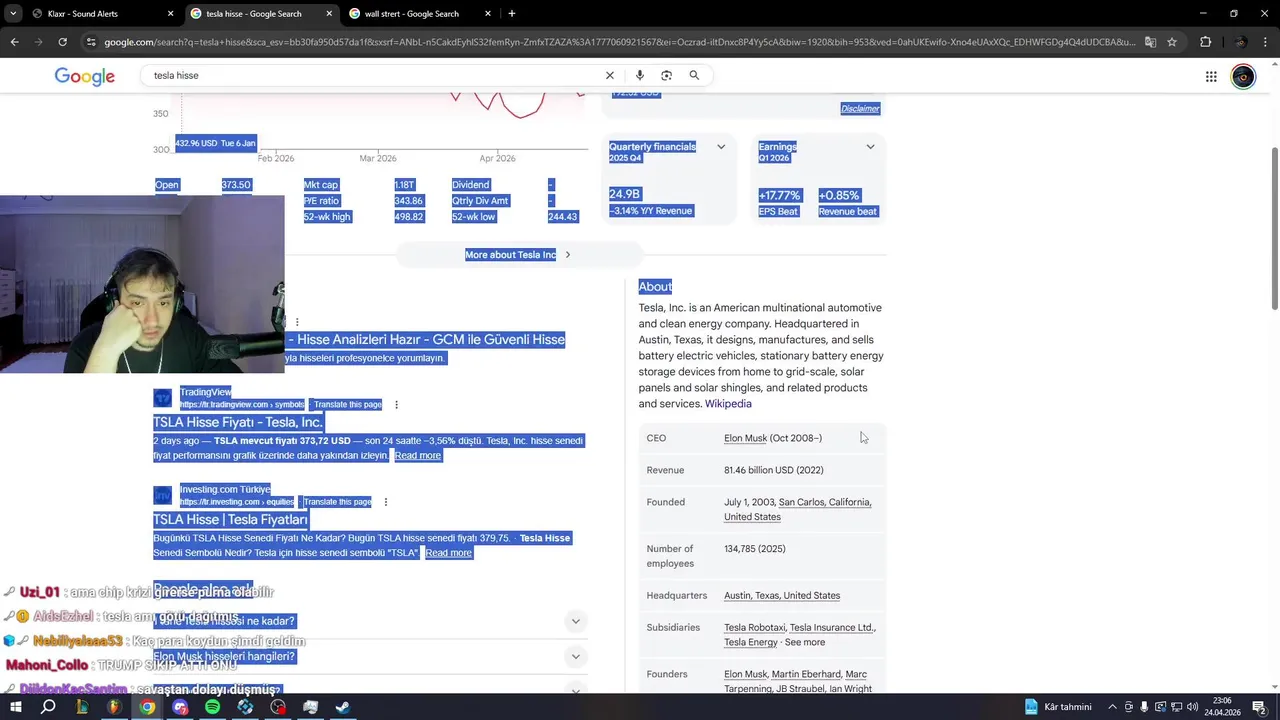Click the page vertical scrollbar thumb
This screenshot has height=720, width=1280.
point(1274,228)
